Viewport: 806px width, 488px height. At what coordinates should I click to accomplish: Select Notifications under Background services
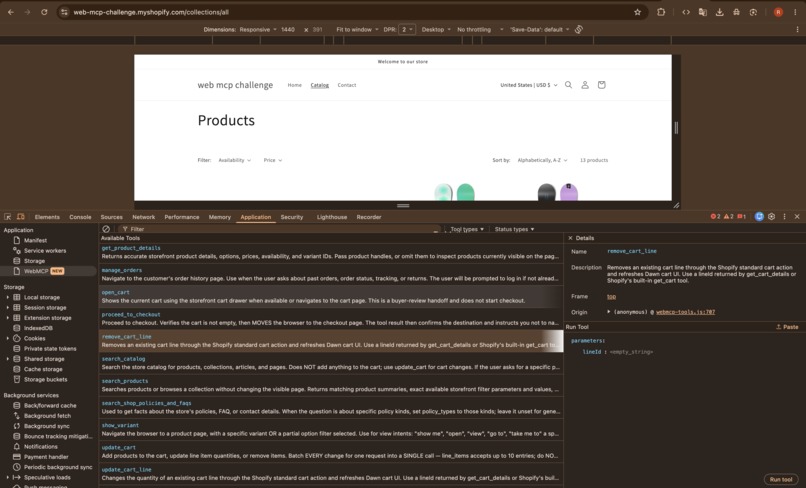(x=40, y=446)
